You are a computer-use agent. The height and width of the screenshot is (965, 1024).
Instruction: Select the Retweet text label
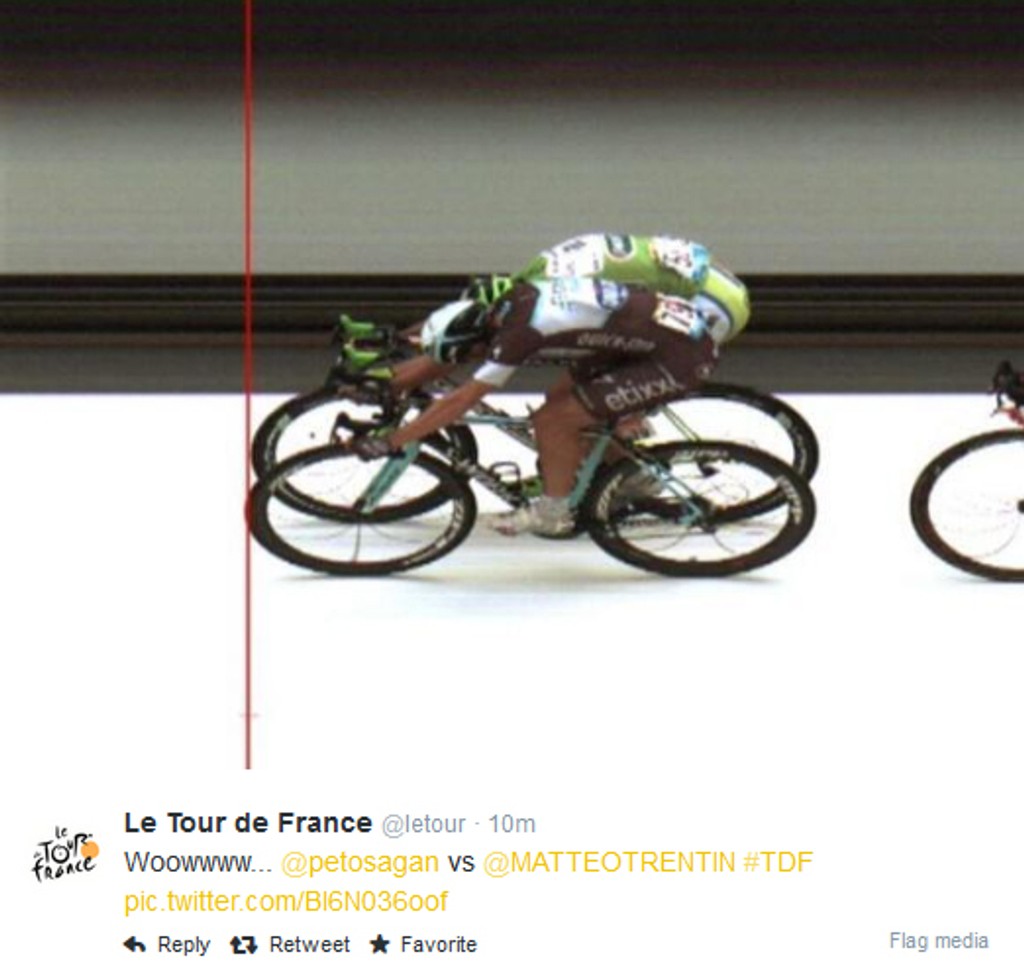tap(310, 945)
